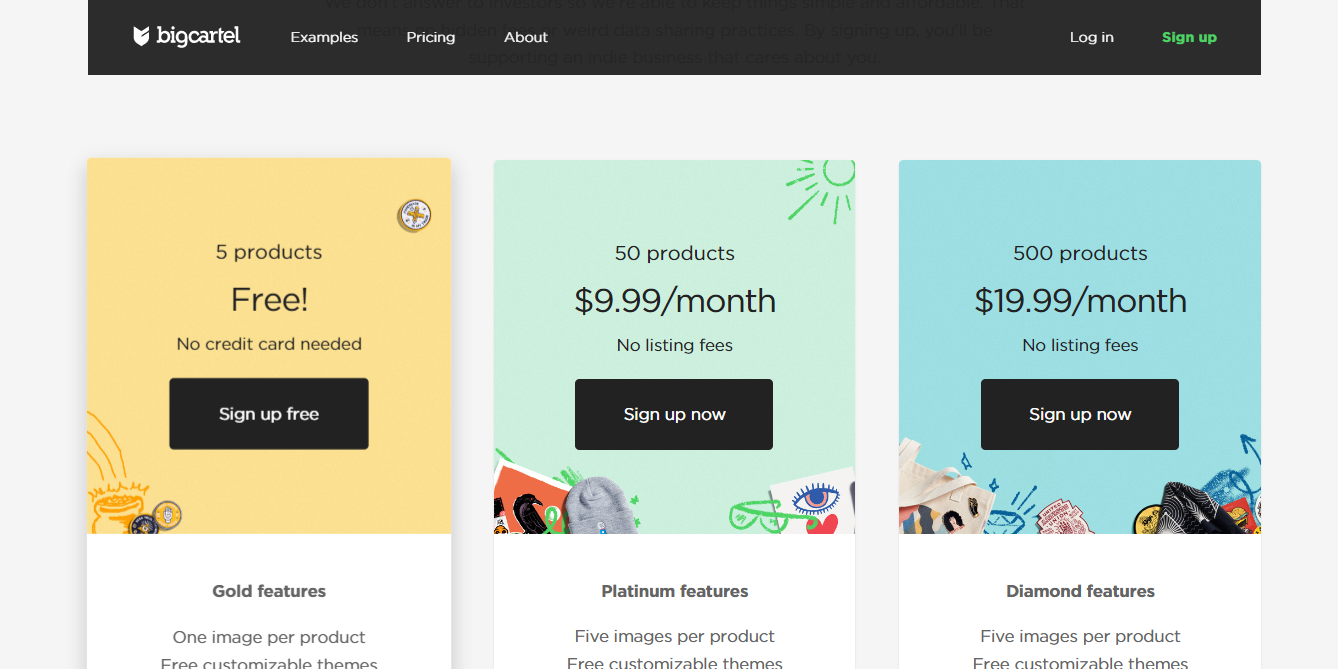Viewport: 1338px width, 669px height.
Task: Click the Log in link
Action: (1092, 37)
